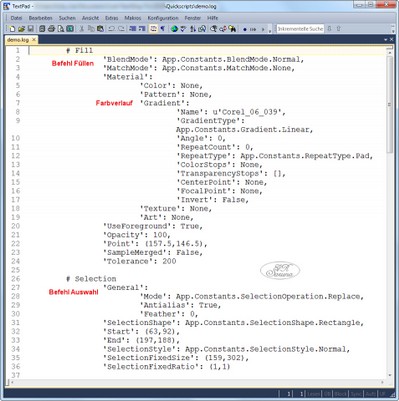Open the Makros menu
Image resolution: width=399 pixels, height=401 pixels.
[133, 18]
